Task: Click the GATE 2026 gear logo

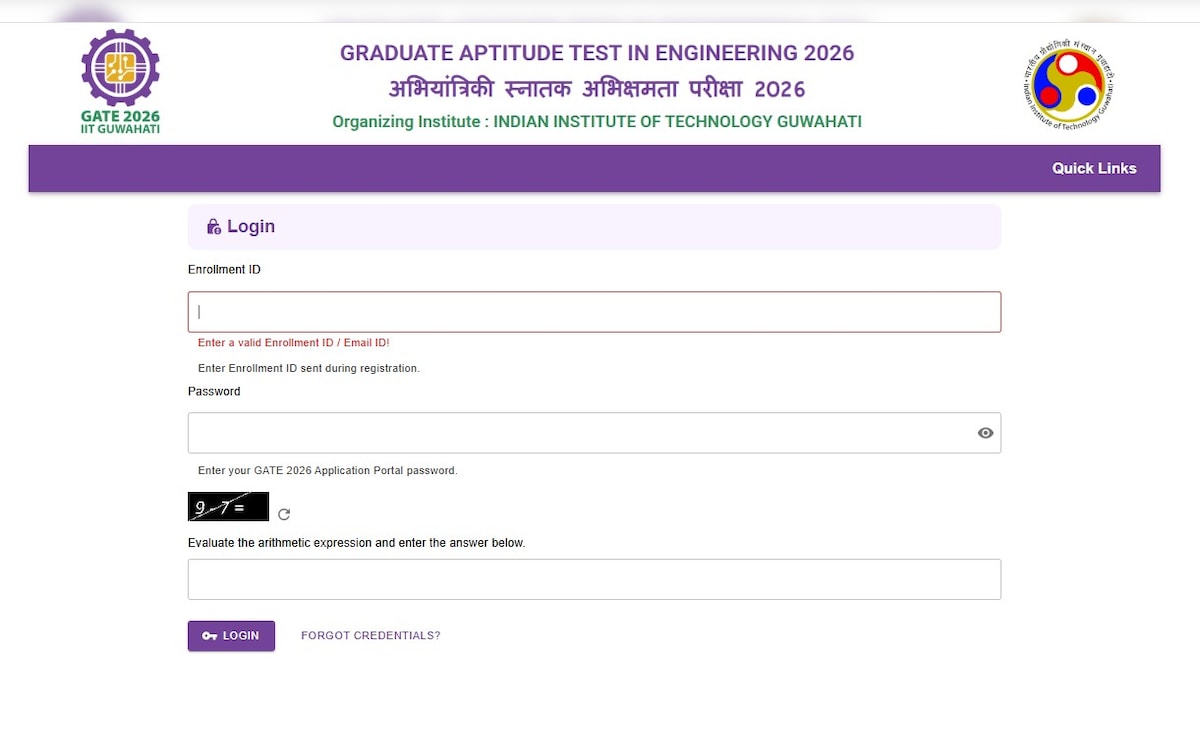Action: 120,68
